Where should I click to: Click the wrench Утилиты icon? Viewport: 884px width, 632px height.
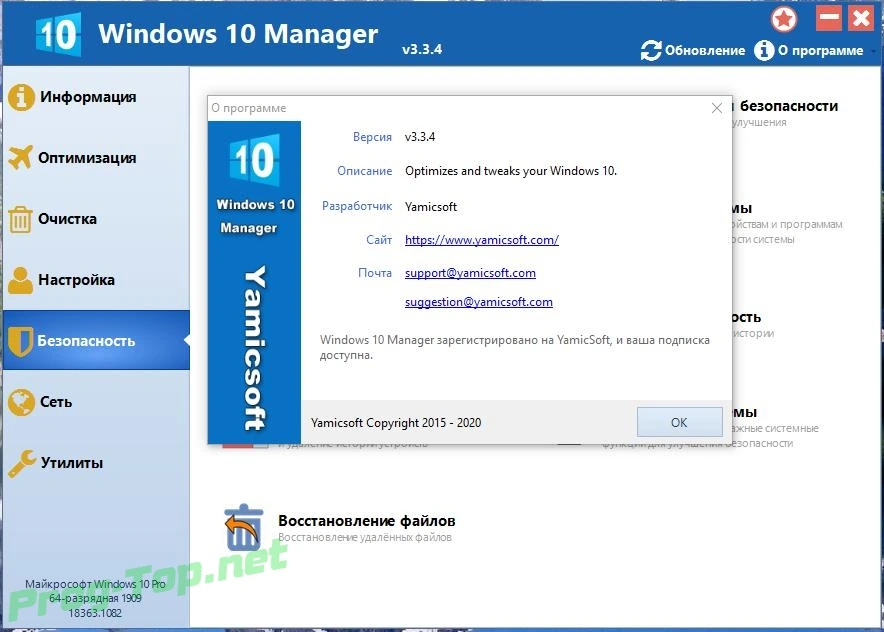pyautogui.click(x=22, y=463)
